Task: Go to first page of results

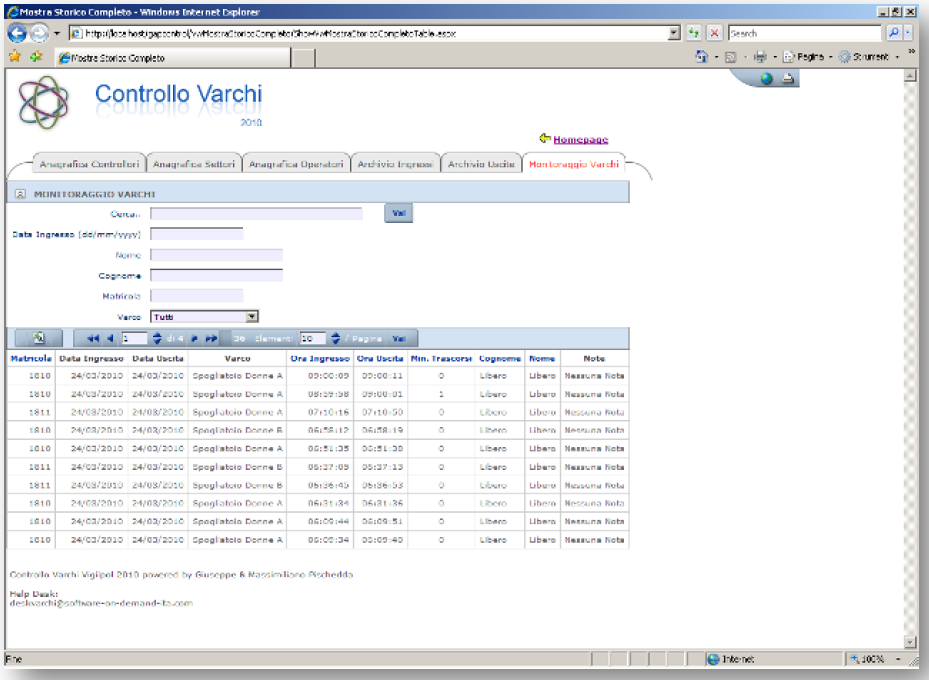Action: [92, 338]
